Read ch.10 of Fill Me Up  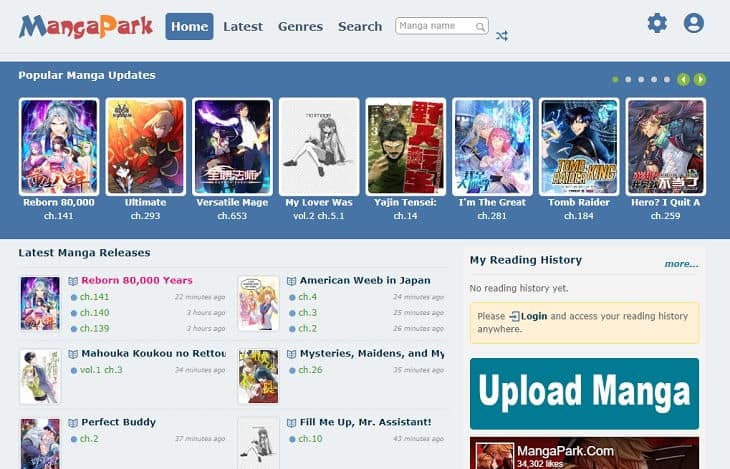coord(311,439)
